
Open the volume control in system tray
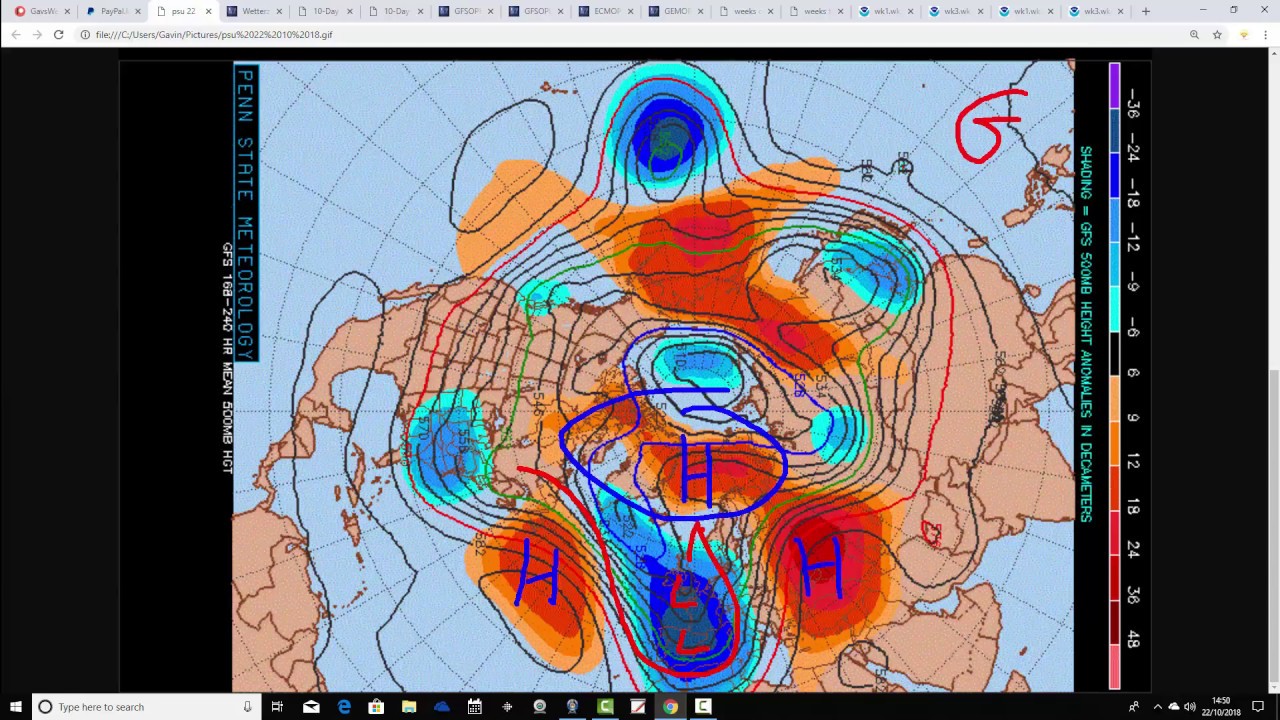[1190, 707]
